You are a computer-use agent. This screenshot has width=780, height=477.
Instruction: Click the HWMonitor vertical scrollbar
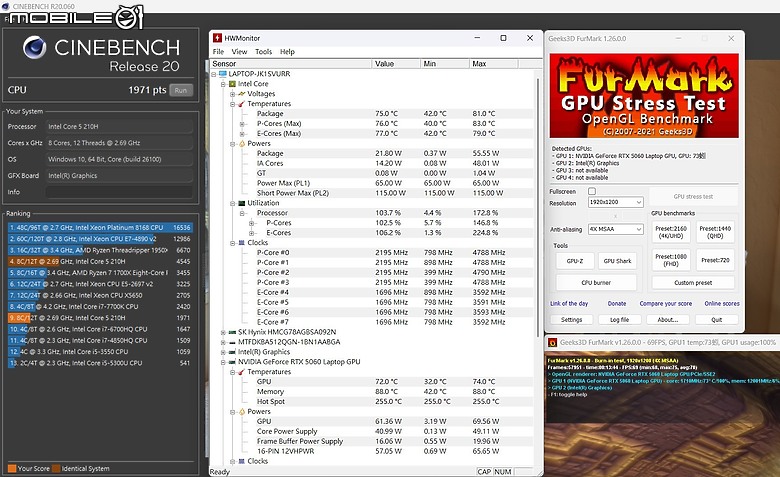tap(538, 209)
